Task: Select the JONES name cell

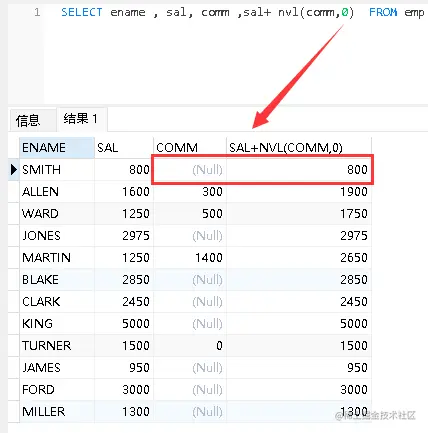Action: point(57,236)
